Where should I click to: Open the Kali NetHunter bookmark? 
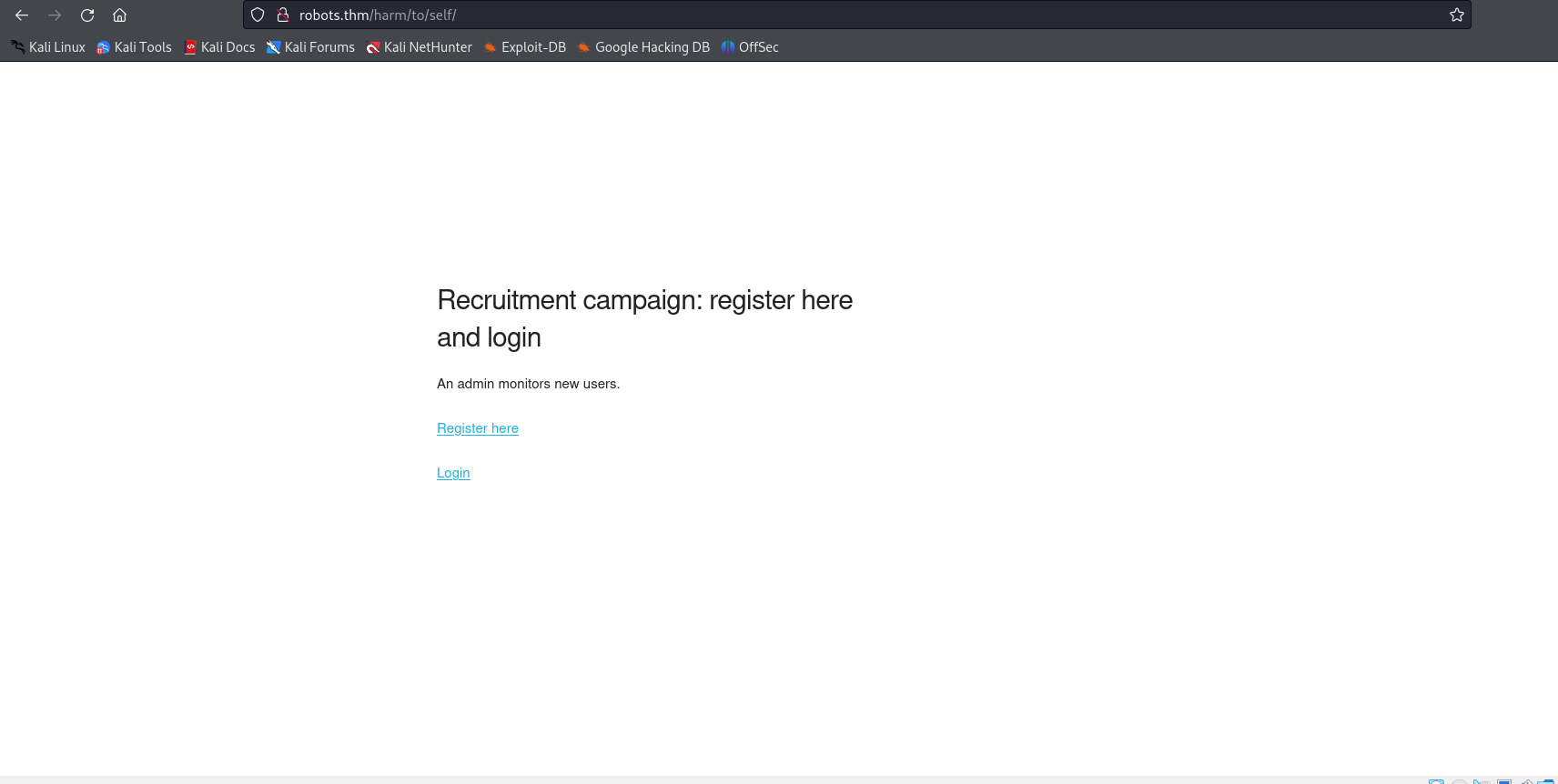coord(420,47)
